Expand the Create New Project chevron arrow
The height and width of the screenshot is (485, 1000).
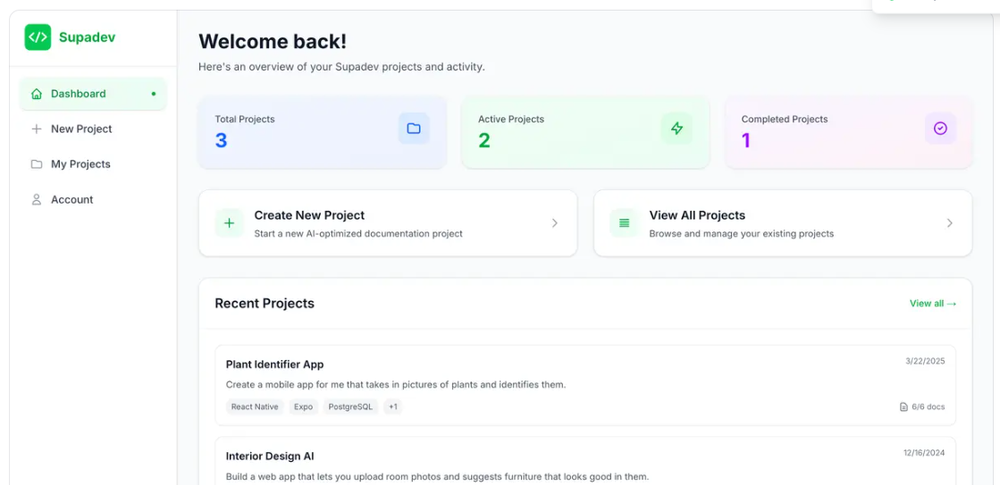coord(555,223)
